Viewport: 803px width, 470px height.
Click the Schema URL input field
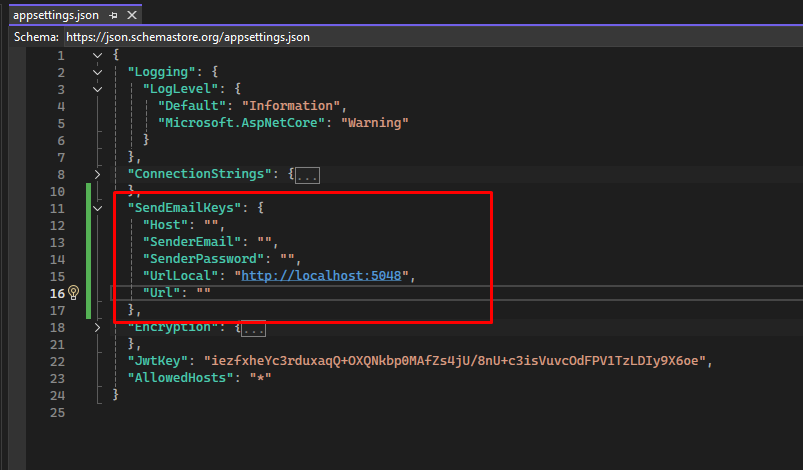click(433, 37)
